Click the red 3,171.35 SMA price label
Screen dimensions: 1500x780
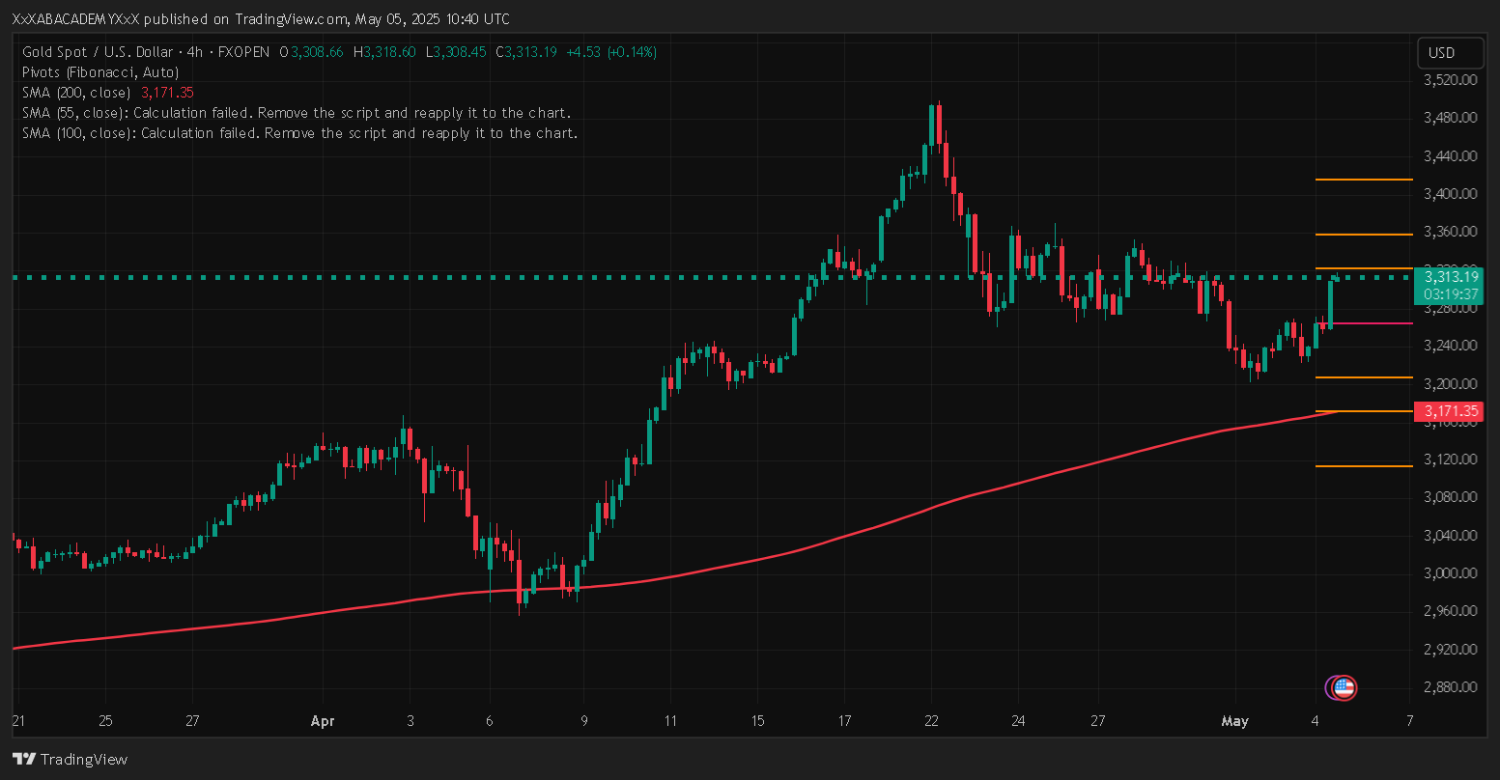1447,411
